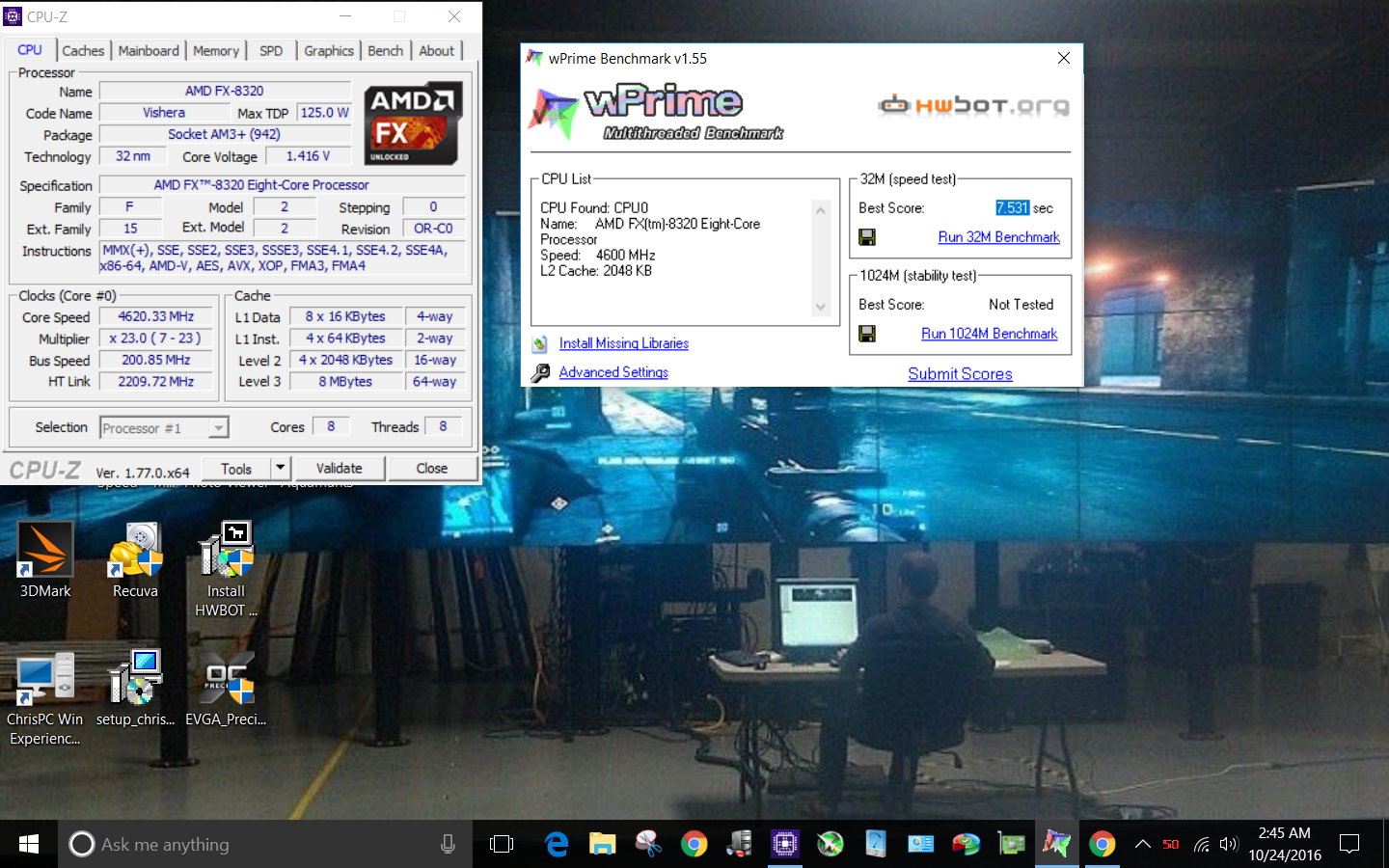
Task: Switch to the SPD tab
Action: point(271,51)
